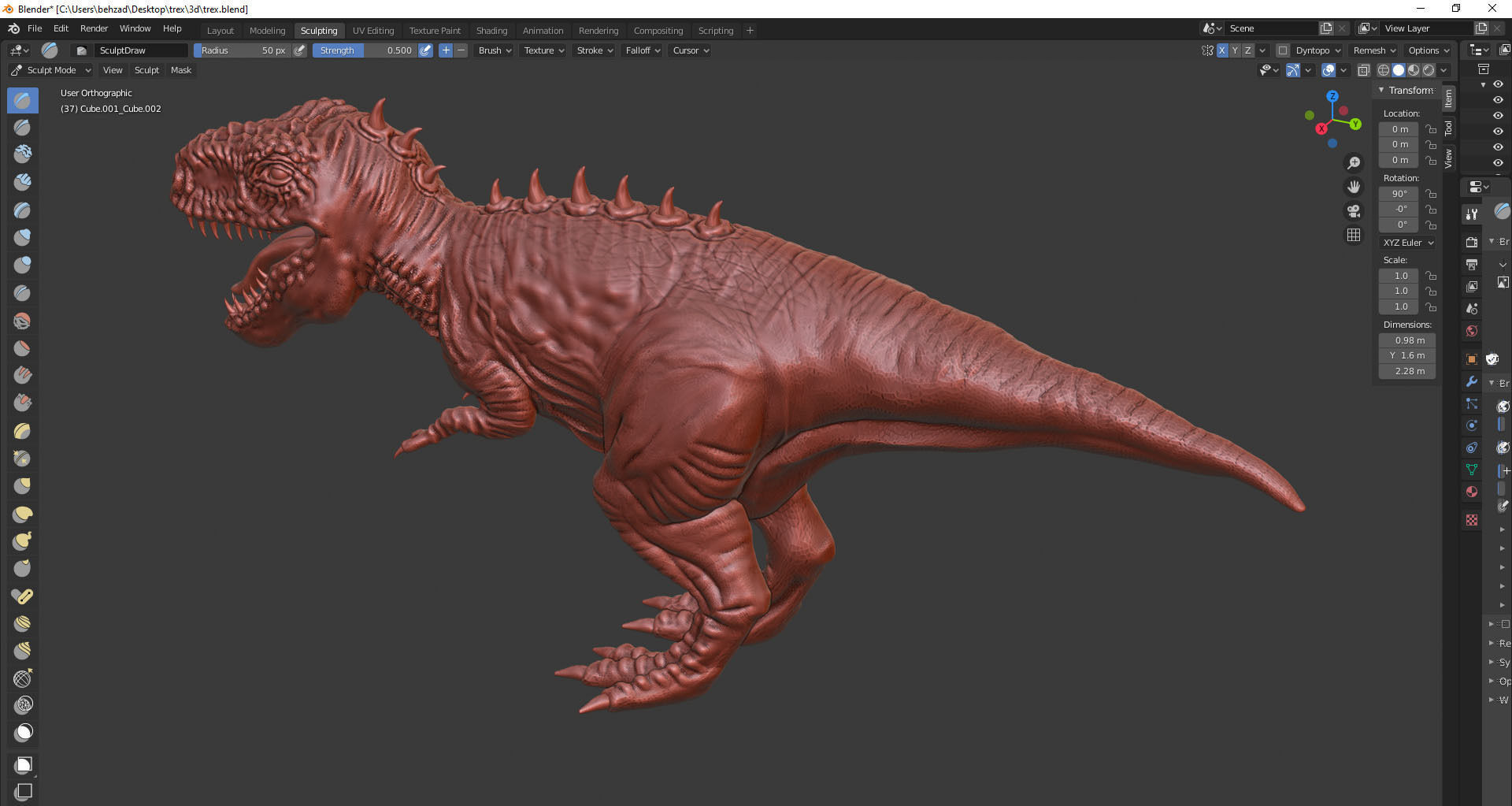Select the Simplify brush tool
Viewport: 1512px width, 806px height.
coord(22,705)
